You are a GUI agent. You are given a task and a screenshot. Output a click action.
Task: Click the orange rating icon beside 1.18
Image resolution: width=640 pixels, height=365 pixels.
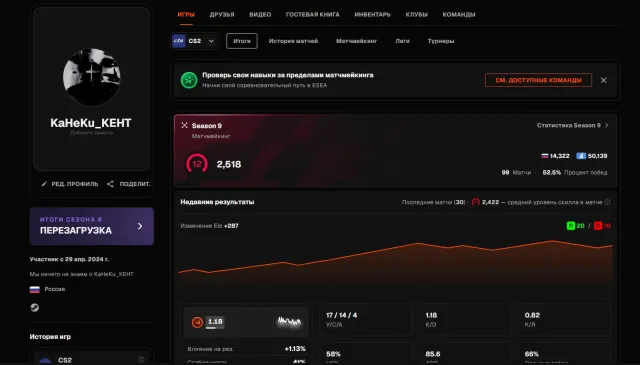pos(197,322)
